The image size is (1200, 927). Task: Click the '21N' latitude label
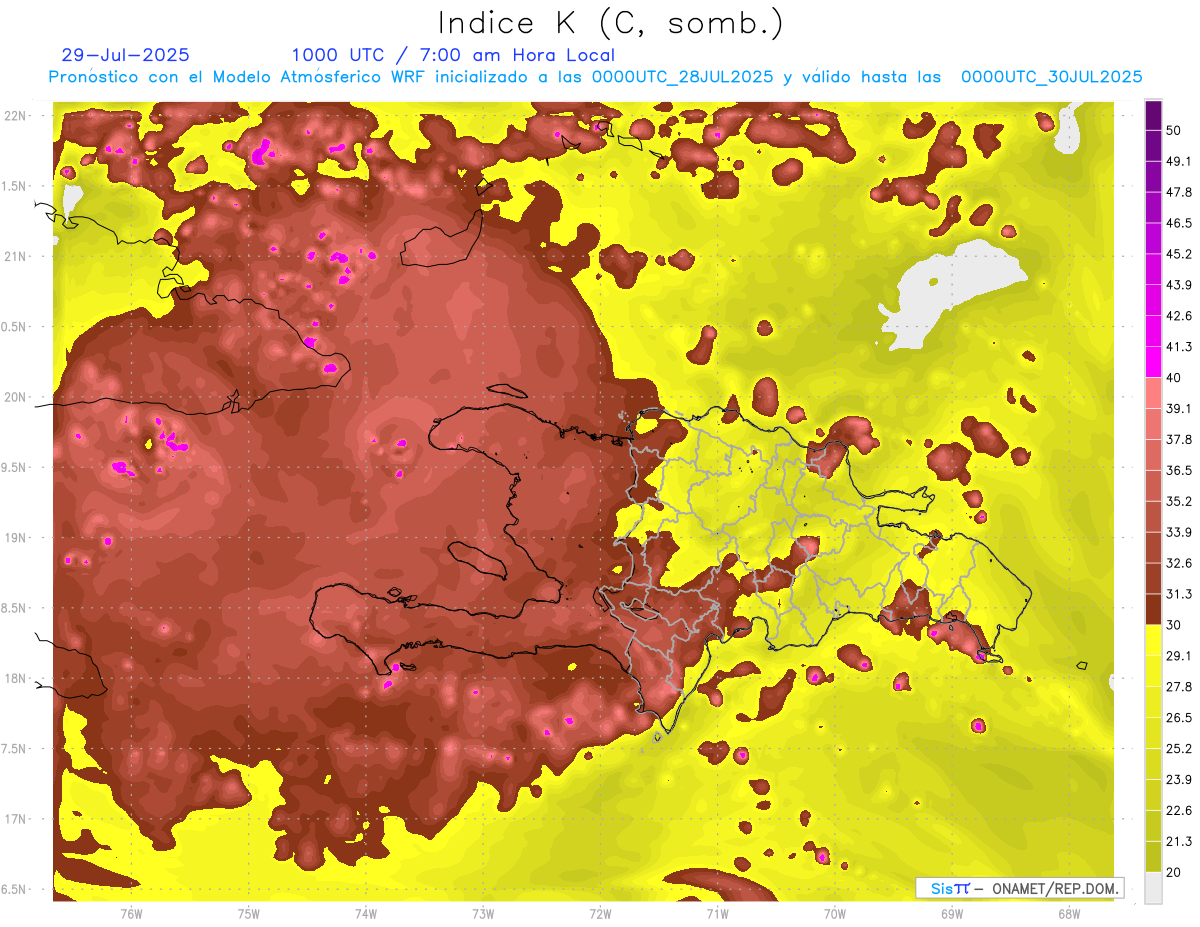click(16, 256)
